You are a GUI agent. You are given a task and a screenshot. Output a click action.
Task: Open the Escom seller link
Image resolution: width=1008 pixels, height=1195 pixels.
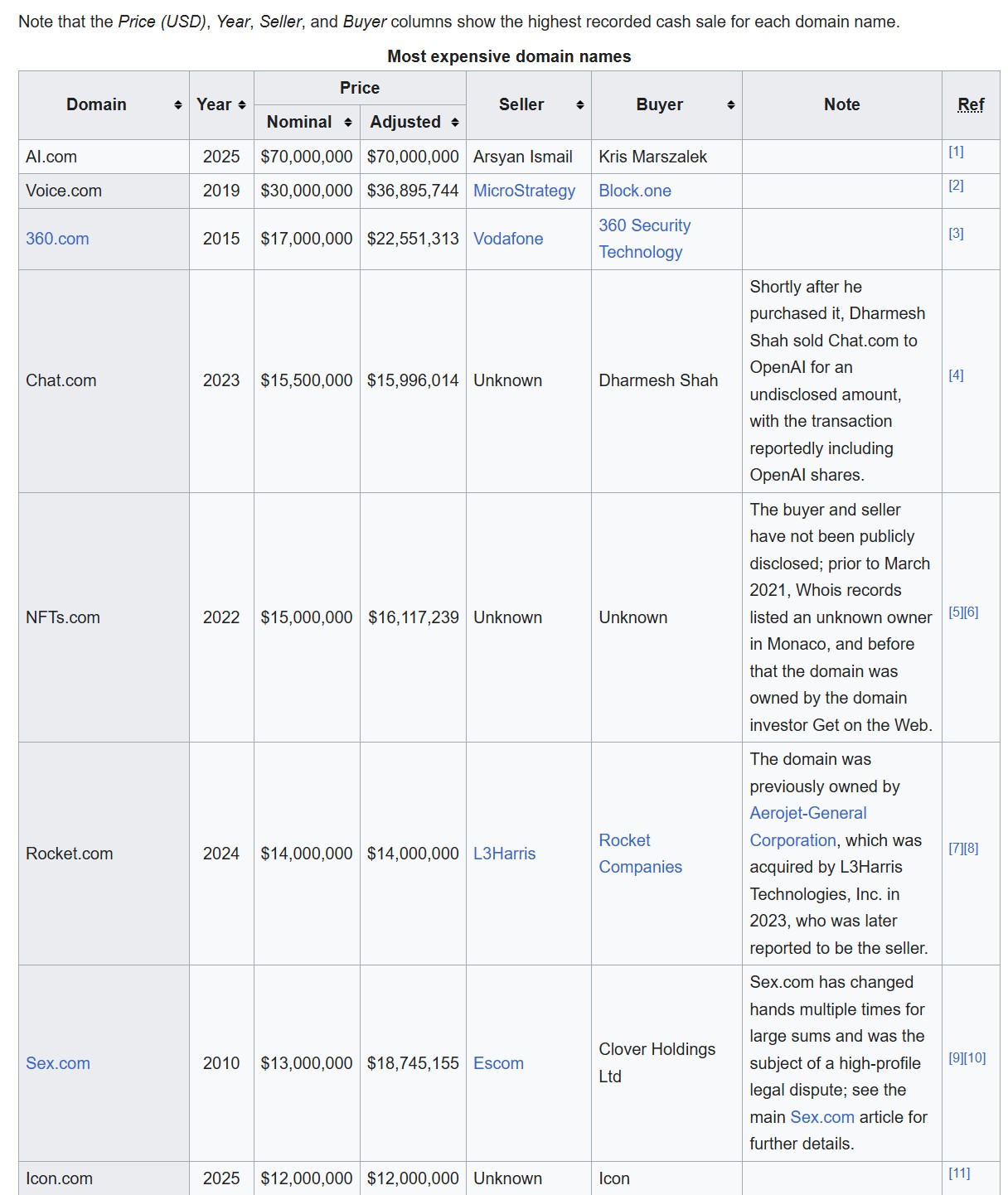[x=498, y=1063]
